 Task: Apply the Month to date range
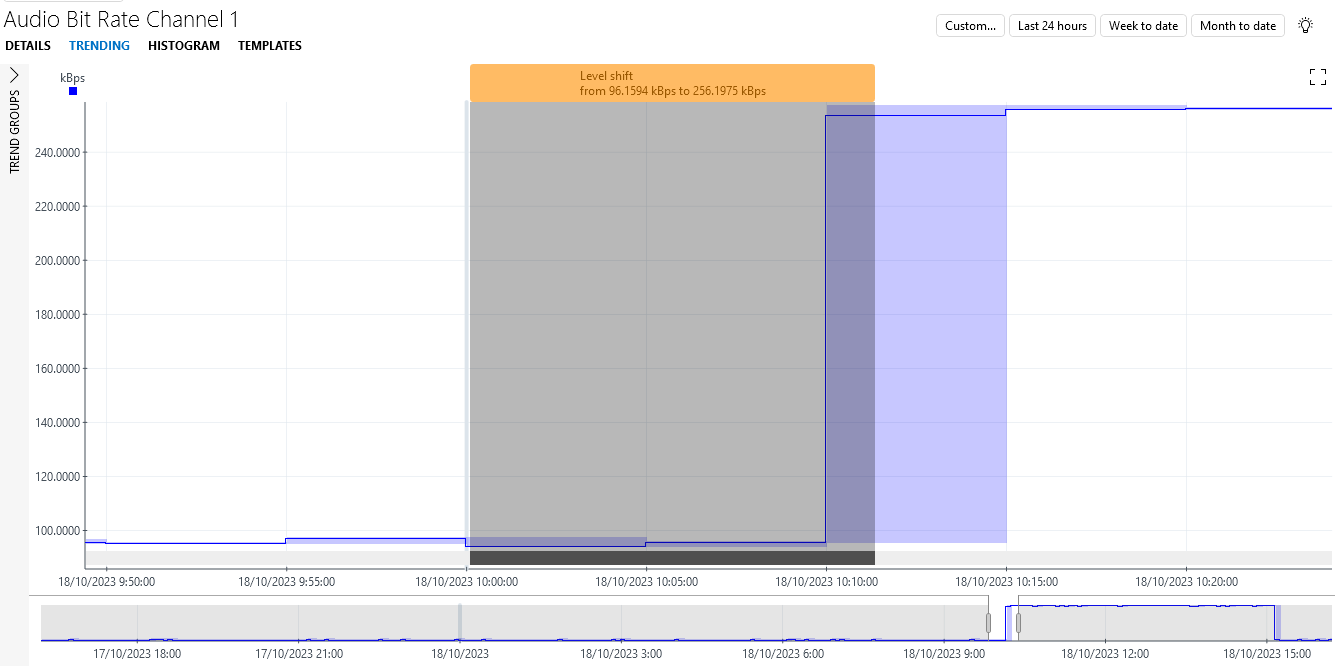point(1237,25)
